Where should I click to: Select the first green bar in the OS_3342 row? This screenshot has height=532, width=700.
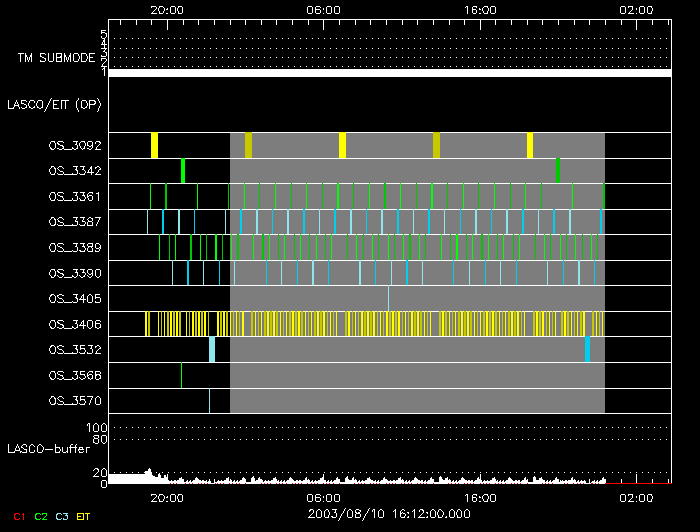183,171
